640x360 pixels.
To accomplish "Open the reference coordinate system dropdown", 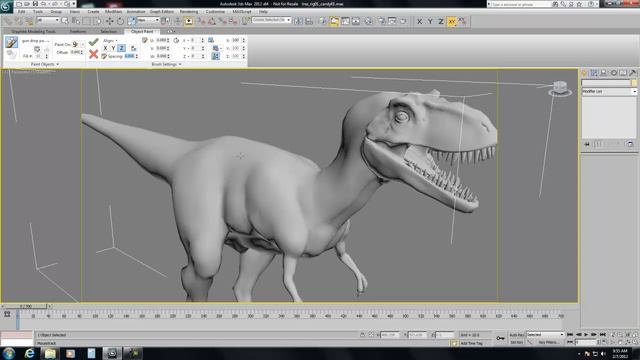I will click(149, 20).
